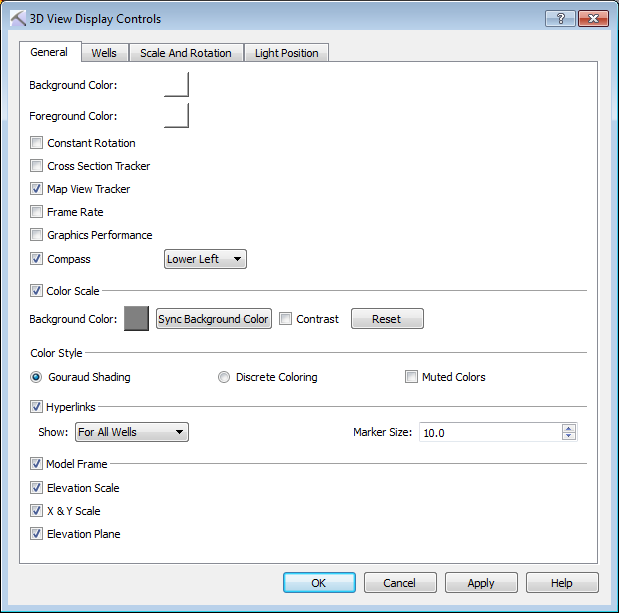This screenshot has height=613, width=619.
Task: Click the title bar help question-mark icon
Action: [560, 19]
